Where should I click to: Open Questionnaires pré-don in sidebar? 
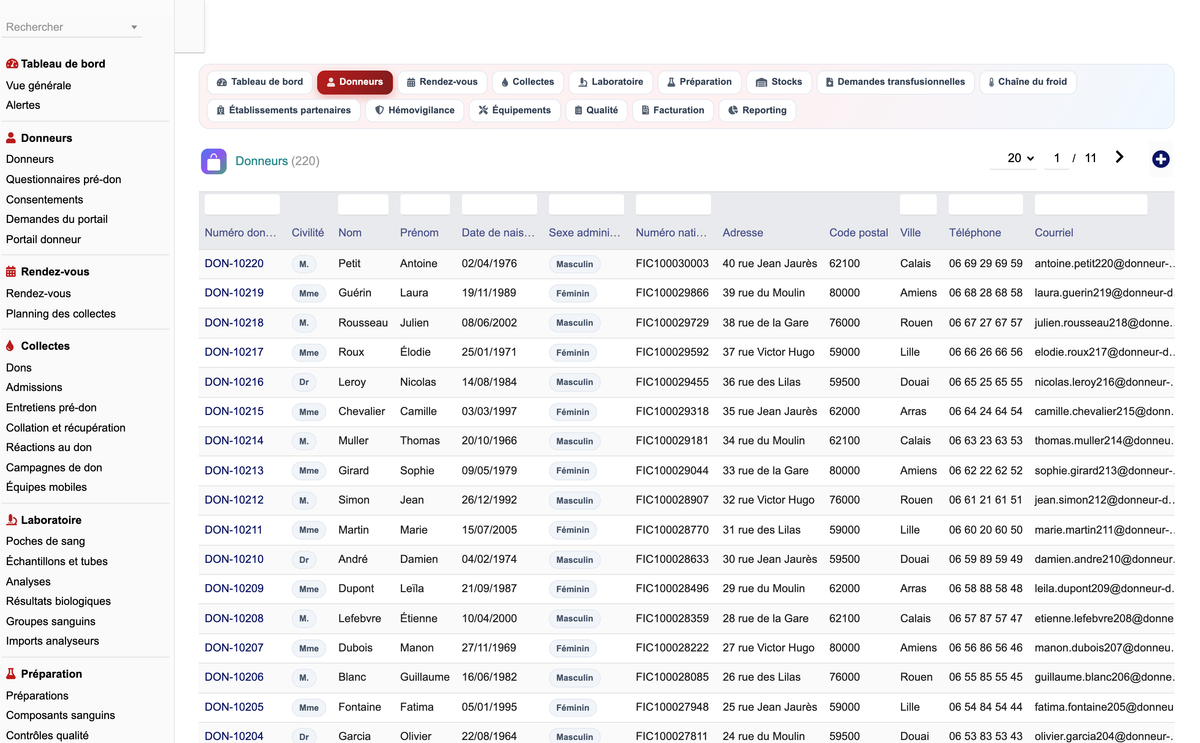(63, 180)
